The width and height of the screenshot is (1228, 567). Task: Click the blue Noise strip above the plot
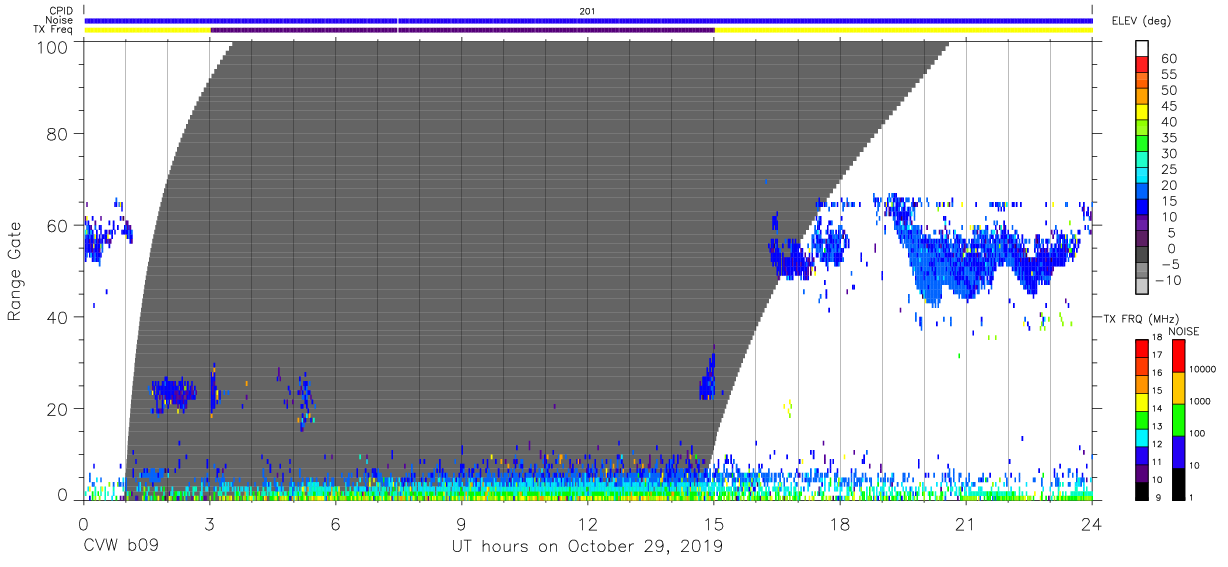(588, 20)
